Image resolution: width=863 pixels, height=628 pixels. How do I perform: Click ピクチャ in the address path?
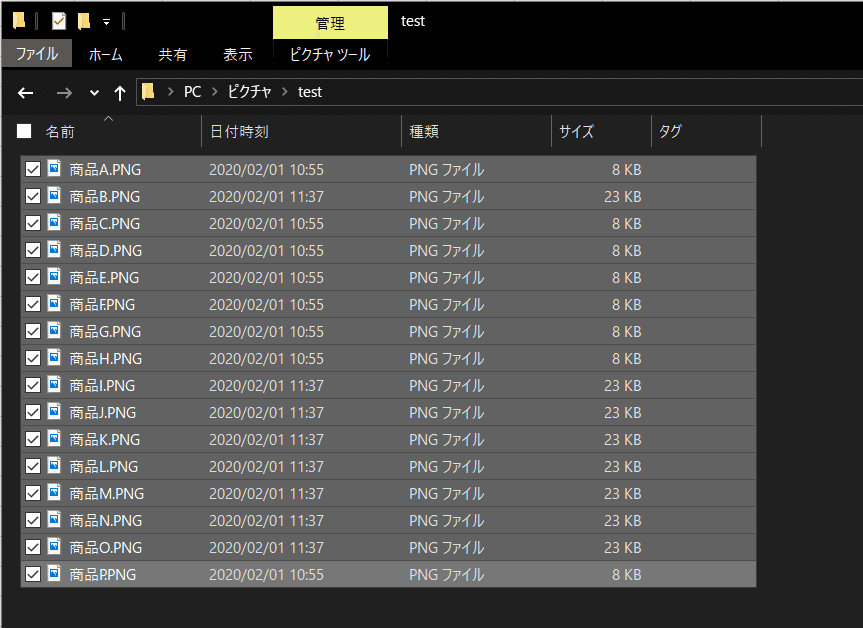(x=249, y=92)
